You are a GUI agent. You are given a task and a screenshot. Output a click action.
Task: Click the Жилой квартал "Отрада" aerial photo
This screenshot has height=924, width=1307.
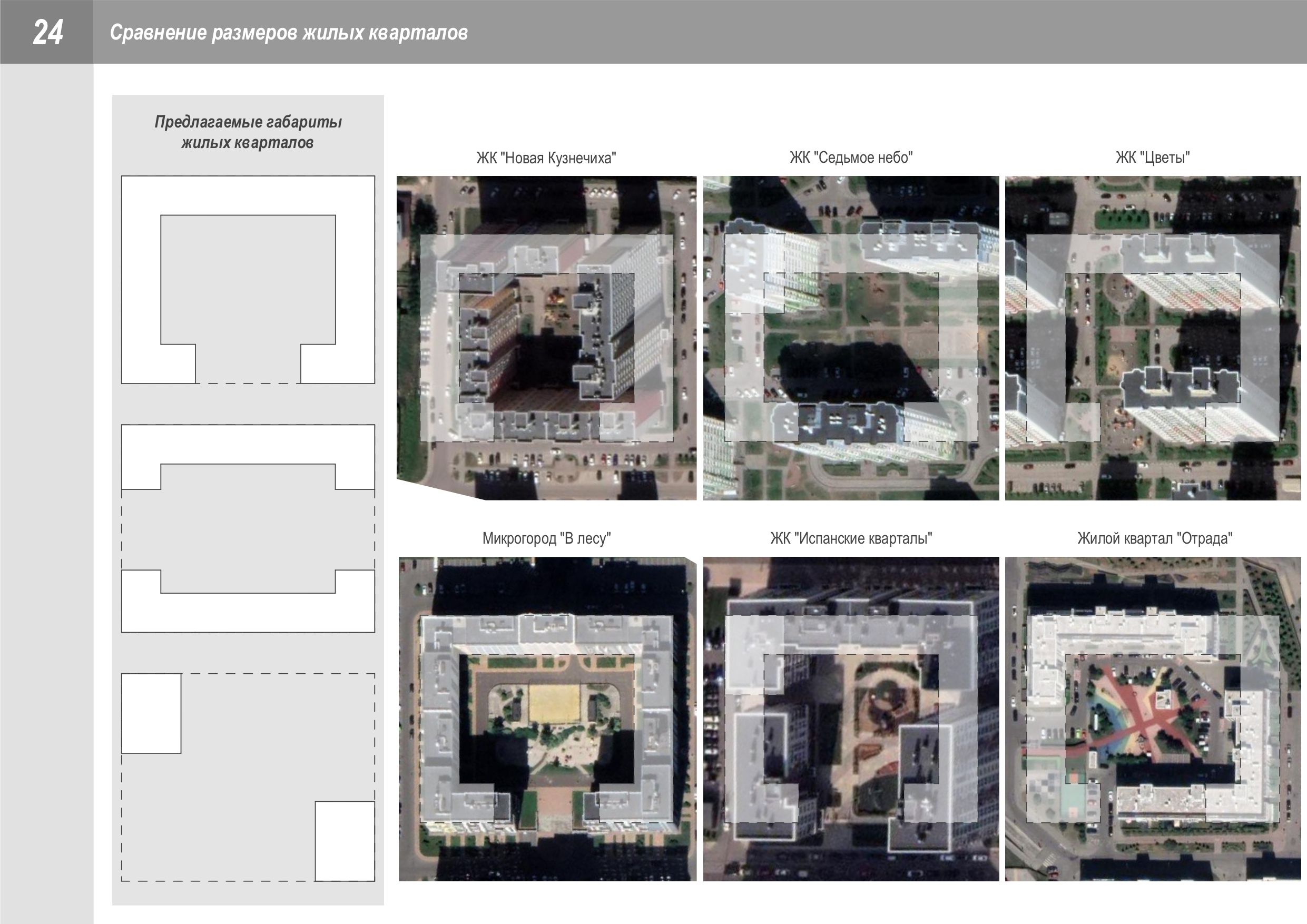[x=1152, y=719]
